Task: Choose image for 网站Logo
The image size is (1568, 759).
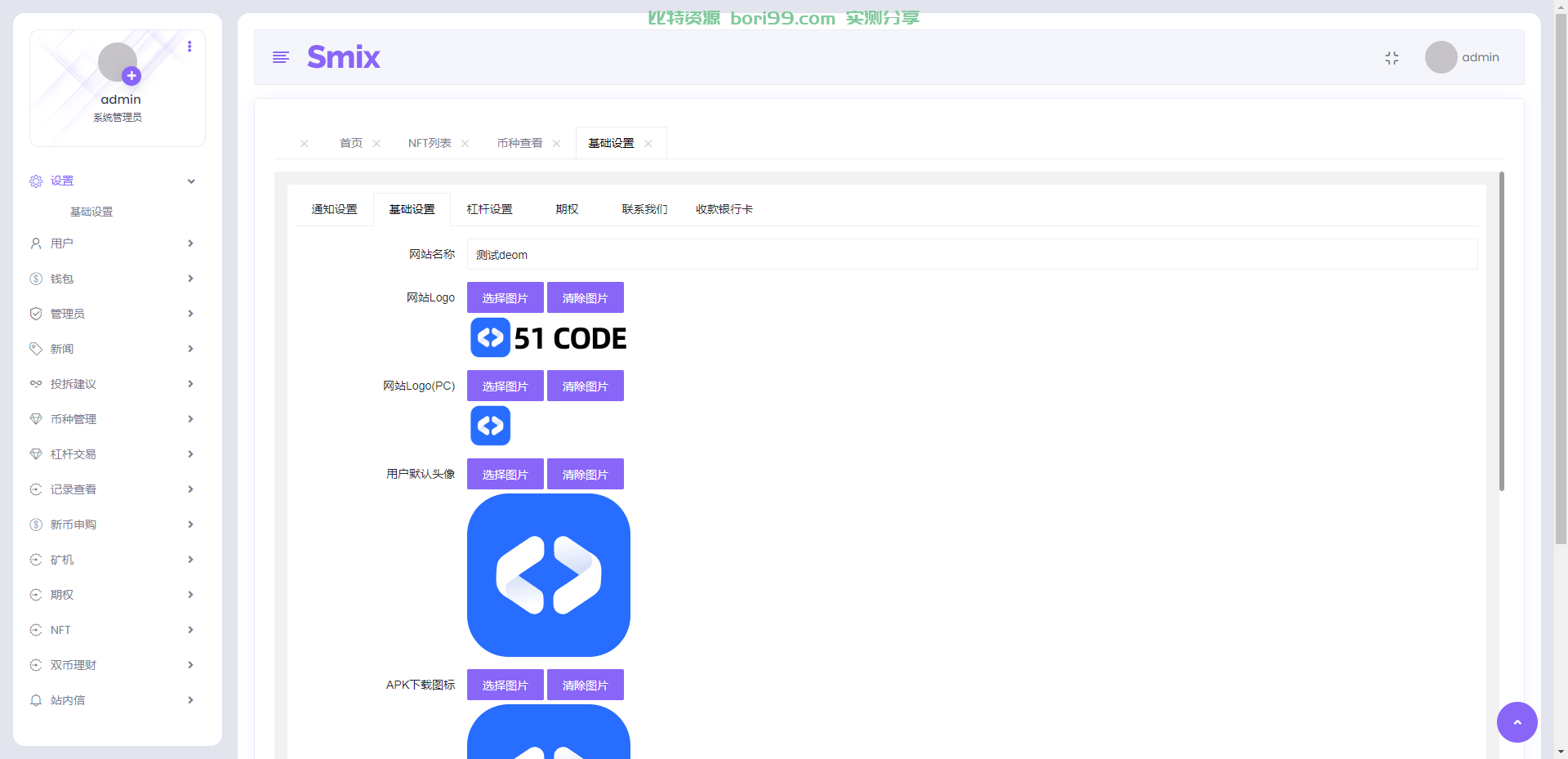Action: click(x=506, y=297)
